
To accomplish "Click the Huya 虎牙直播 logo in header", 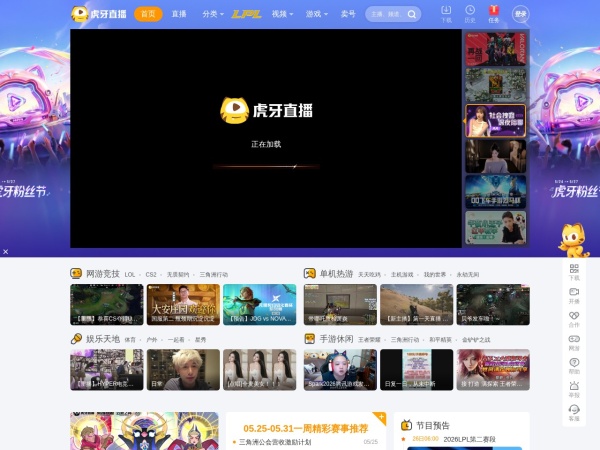I will (99, 14).
